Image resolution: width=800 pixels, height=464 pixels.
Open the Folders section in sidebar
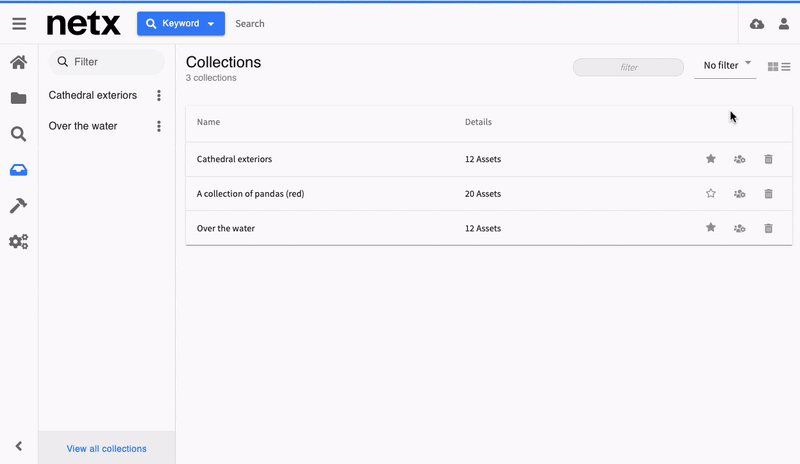coord(18,98)
